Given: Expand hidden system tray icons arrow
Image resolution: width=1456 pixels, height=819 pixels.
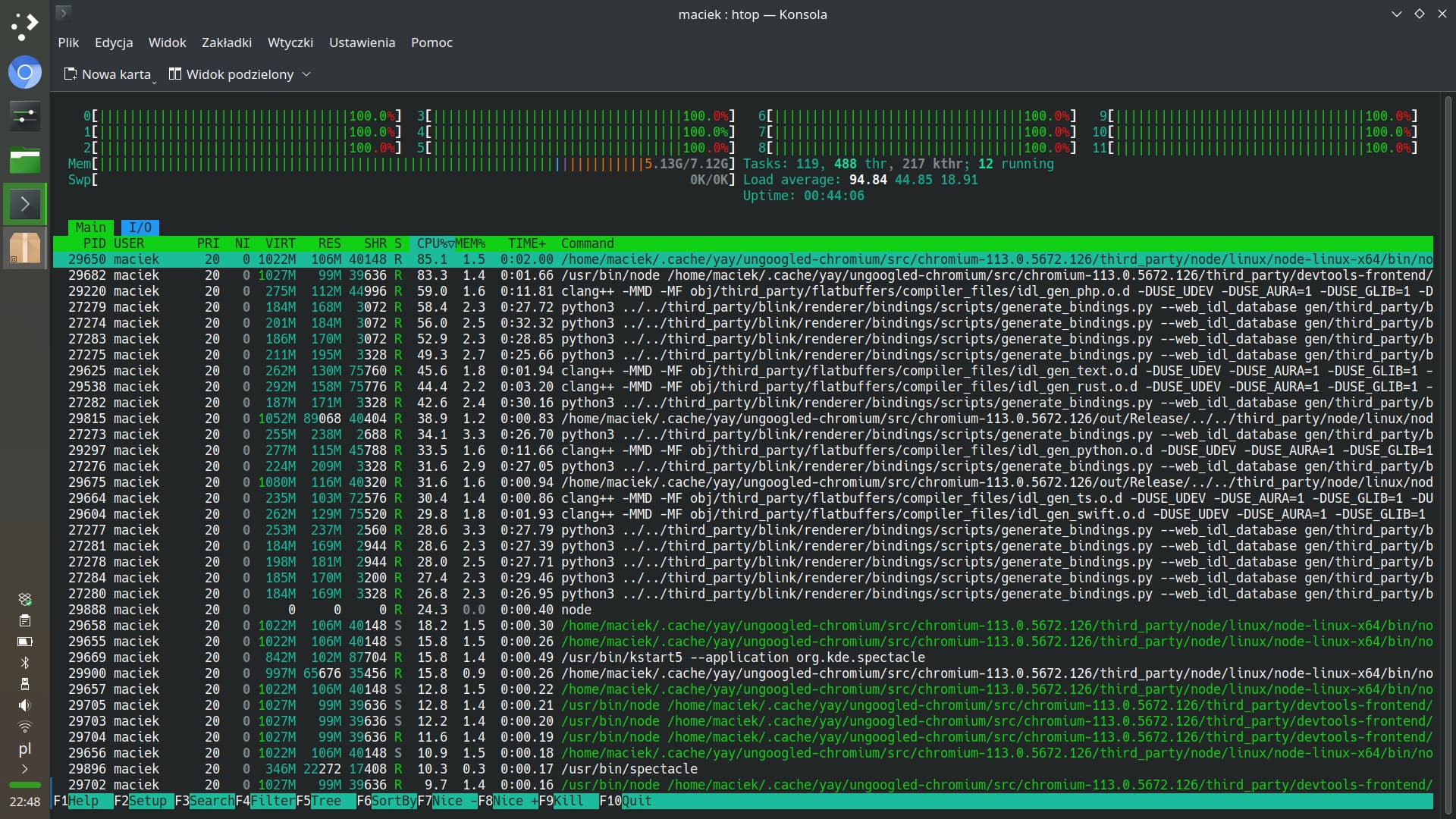Looking at the screenshot, I should (x=24, y=769).
